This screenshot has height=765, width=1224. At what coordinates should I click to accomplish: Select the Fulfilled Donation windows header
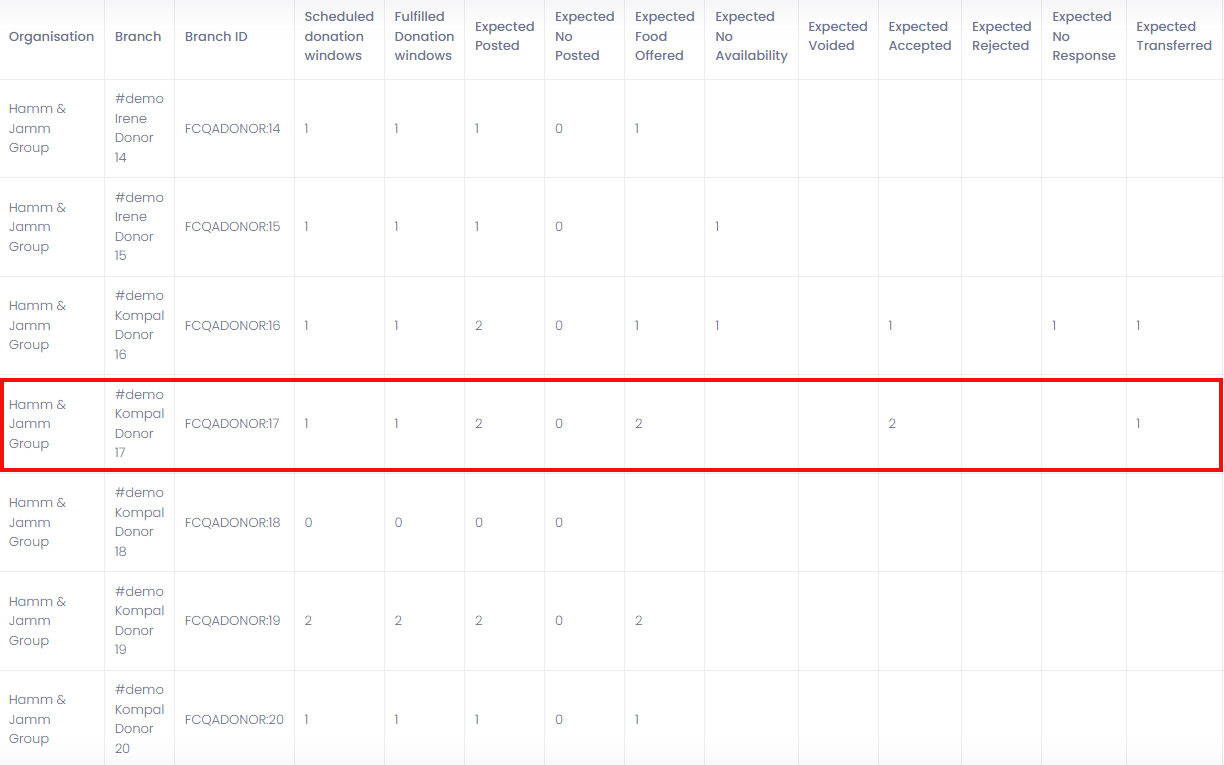pyautogui.click(x=423, y=37)
